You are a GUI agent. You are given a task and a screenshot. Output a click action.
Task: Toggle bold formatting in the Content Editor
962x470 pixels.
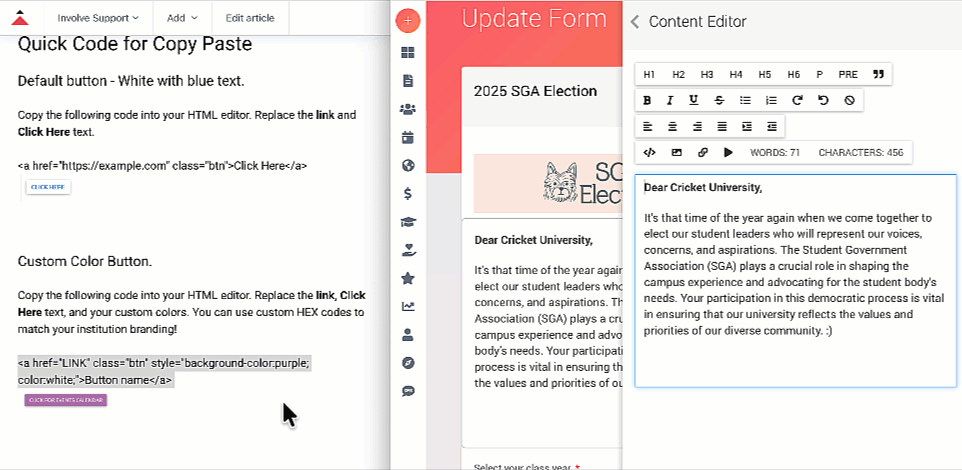[647, 101]
